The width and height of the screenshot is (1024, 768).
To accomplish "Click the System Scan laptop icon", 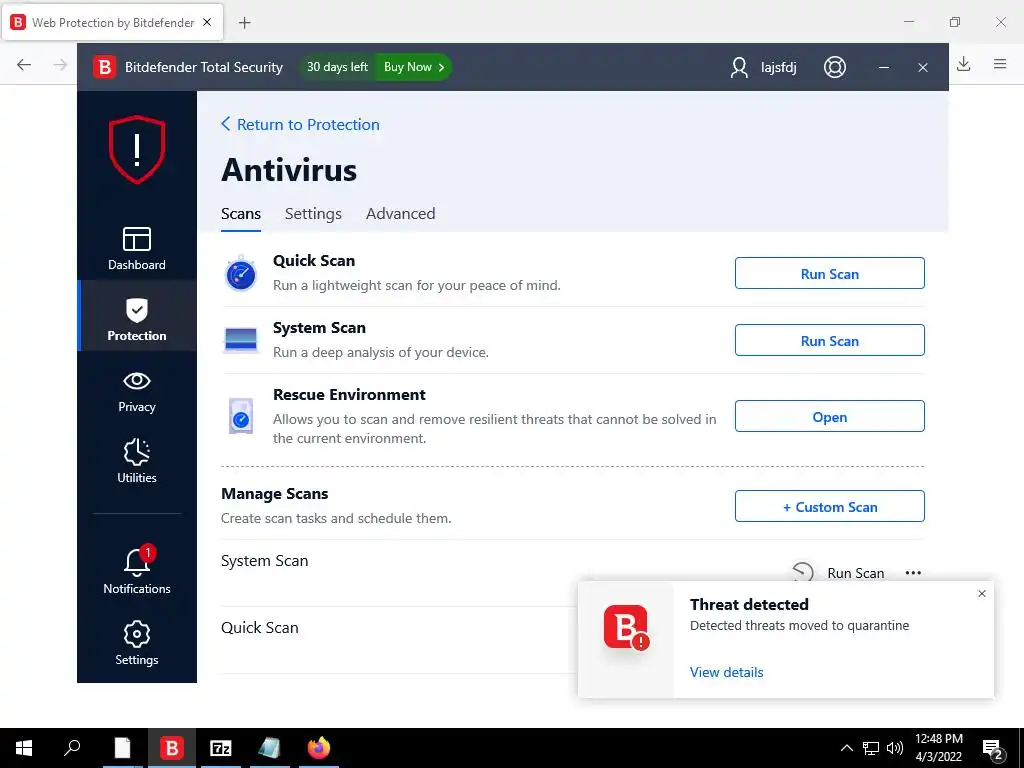I will coord(241,340).
